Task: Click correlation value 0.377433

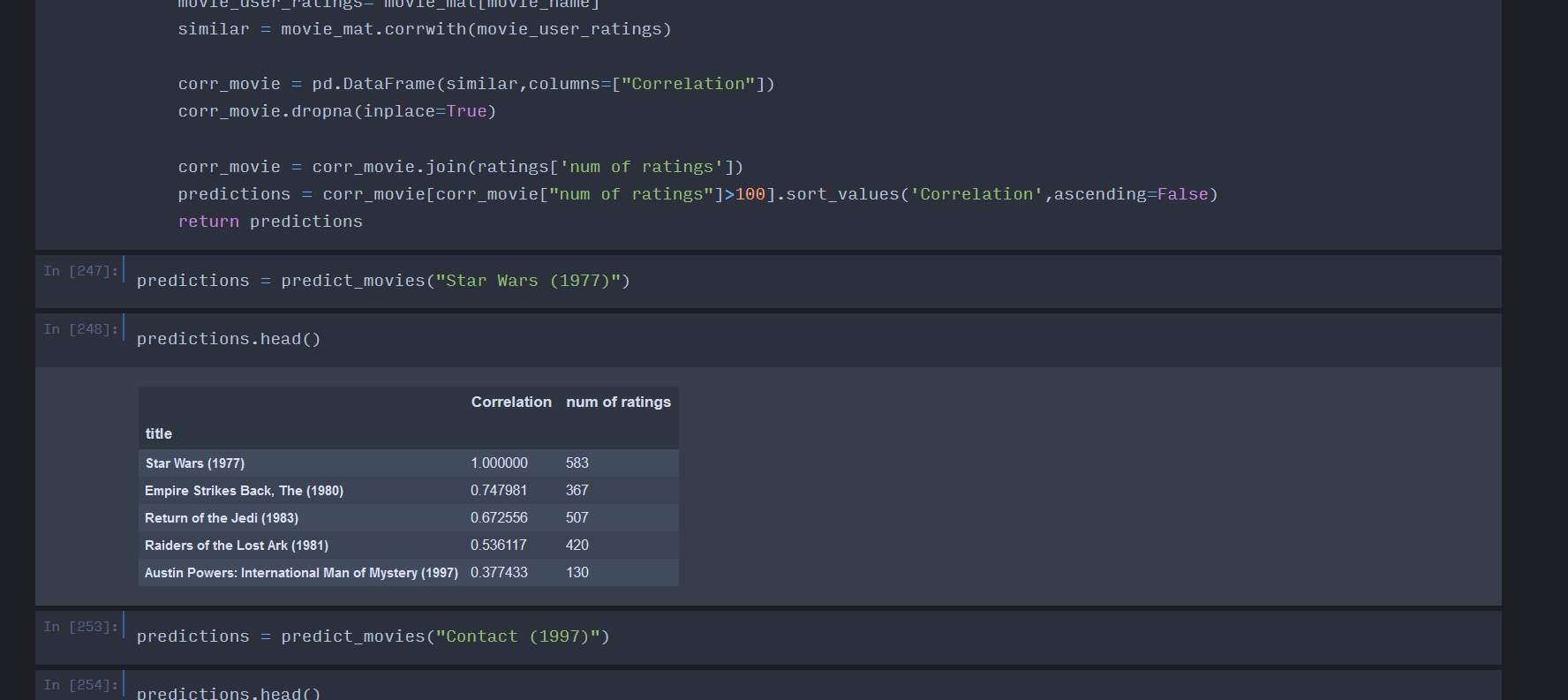Action: pyautogui.click(x=499, y=573)
